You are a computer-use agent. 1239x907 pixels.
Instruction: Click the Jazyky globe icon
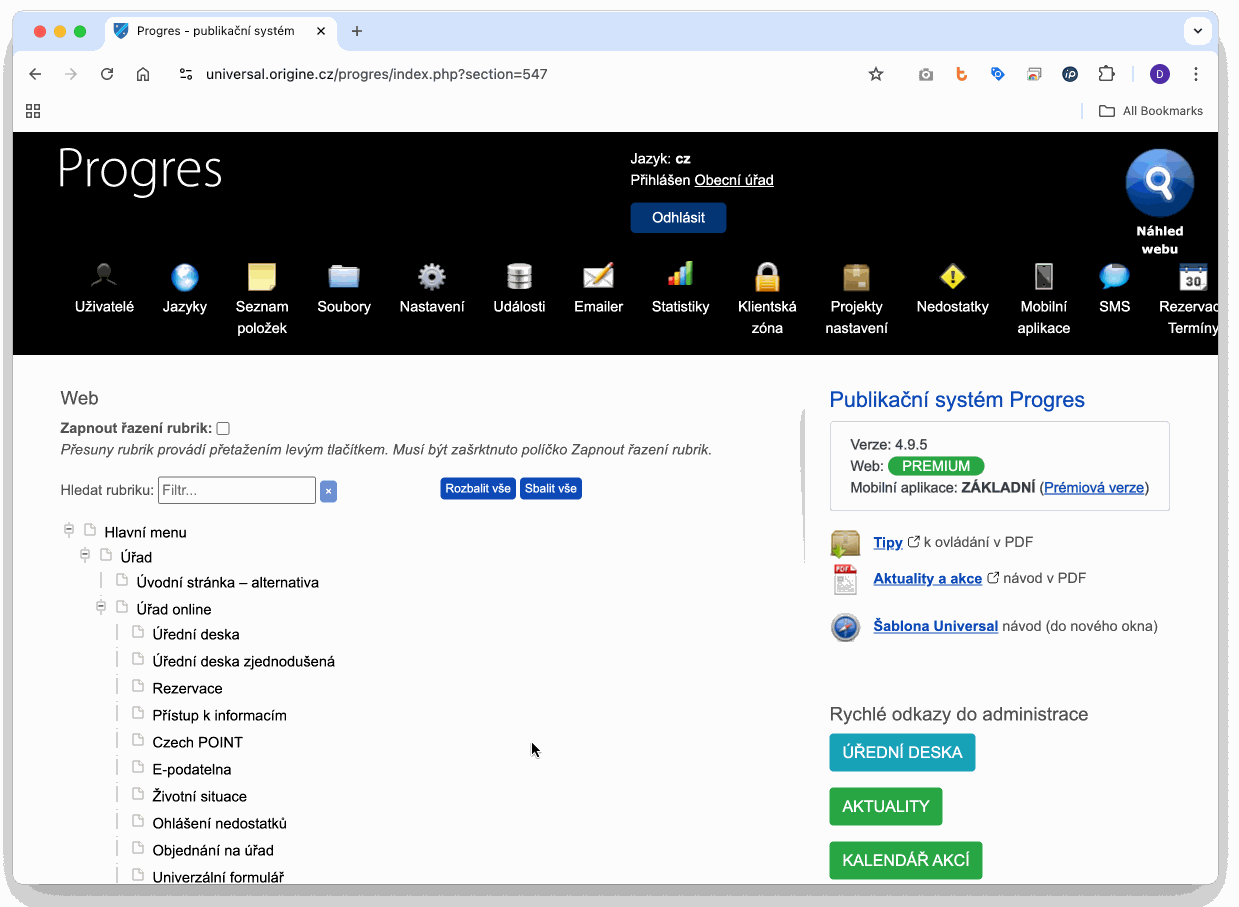coord(185,276)
